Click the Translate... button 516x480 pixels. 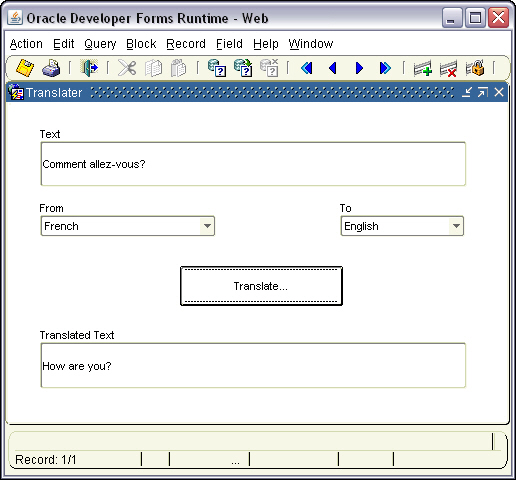pos(261,286)
